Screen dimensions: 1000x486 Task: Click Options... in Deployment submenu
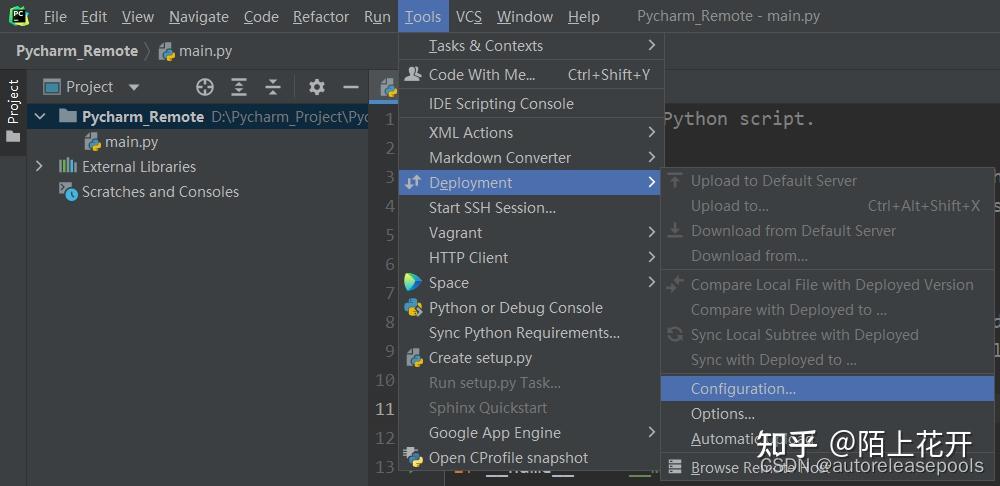coord(722,414)
